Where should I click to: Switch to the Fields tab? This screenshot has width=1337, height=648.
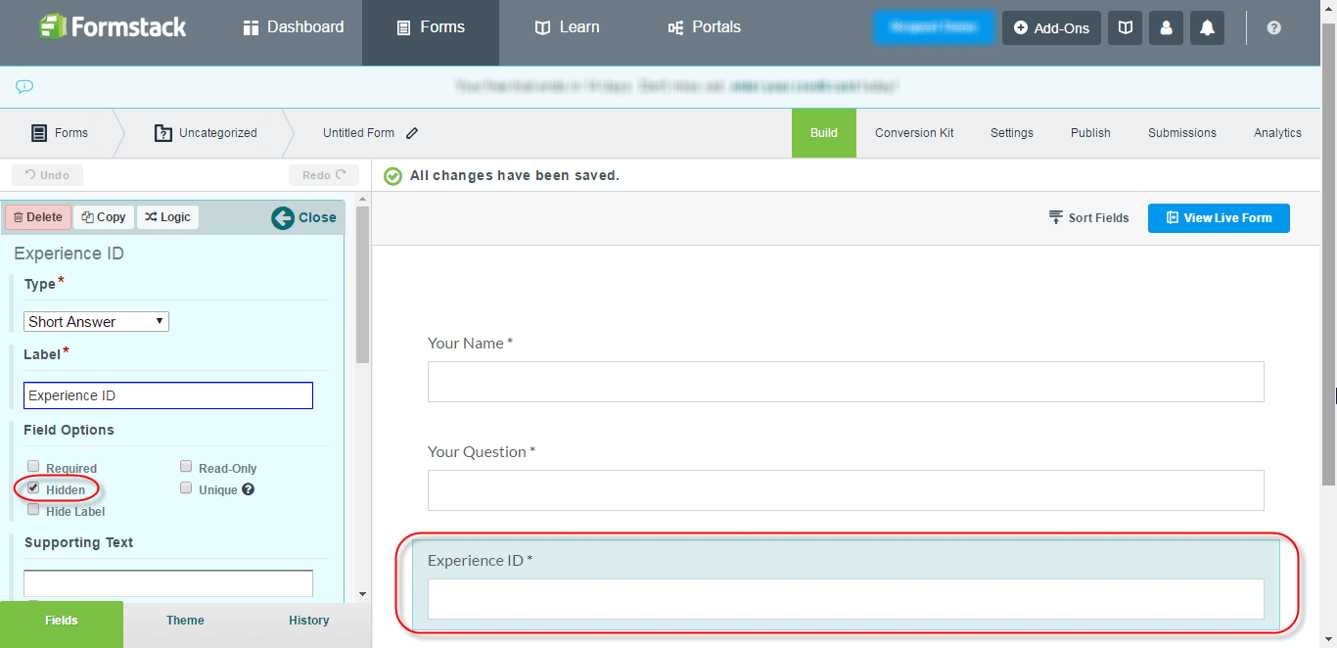[61, 624]
